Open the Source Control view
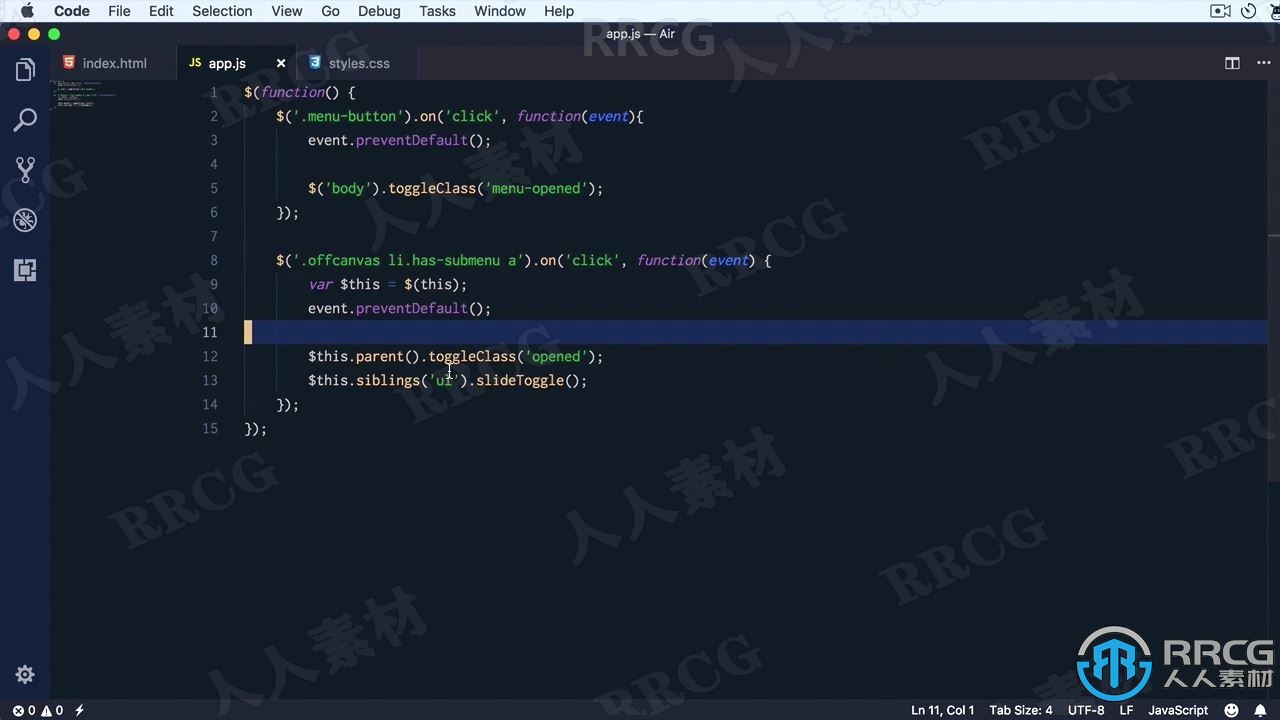 [x=25, y=170]
